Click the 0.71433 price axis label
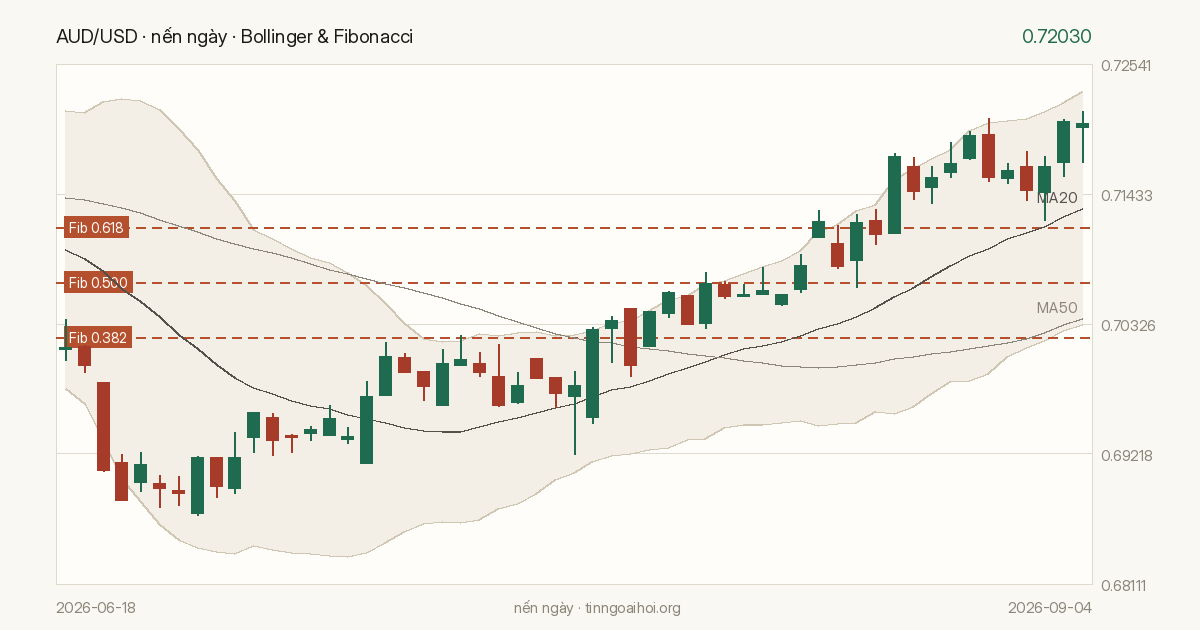Screen dimensions: 1200x630 [x=1126, y=195]
